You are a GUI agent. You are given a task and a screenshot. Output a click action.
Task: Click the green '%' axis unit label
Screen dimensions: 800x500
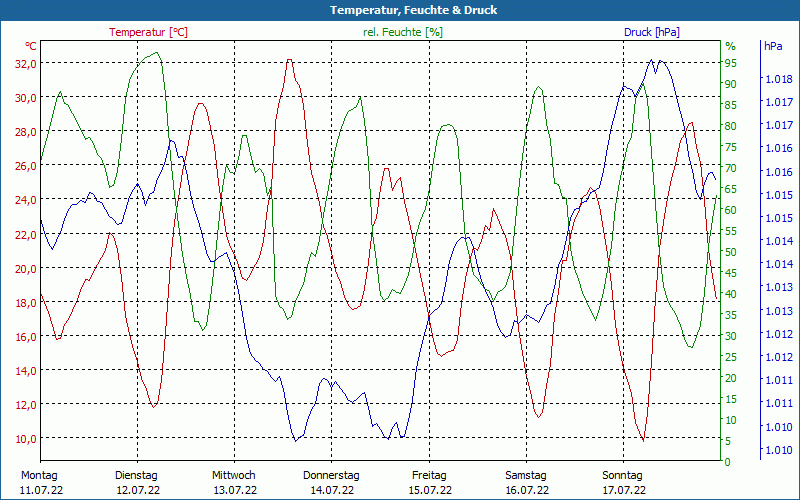(x=730, y=46)
